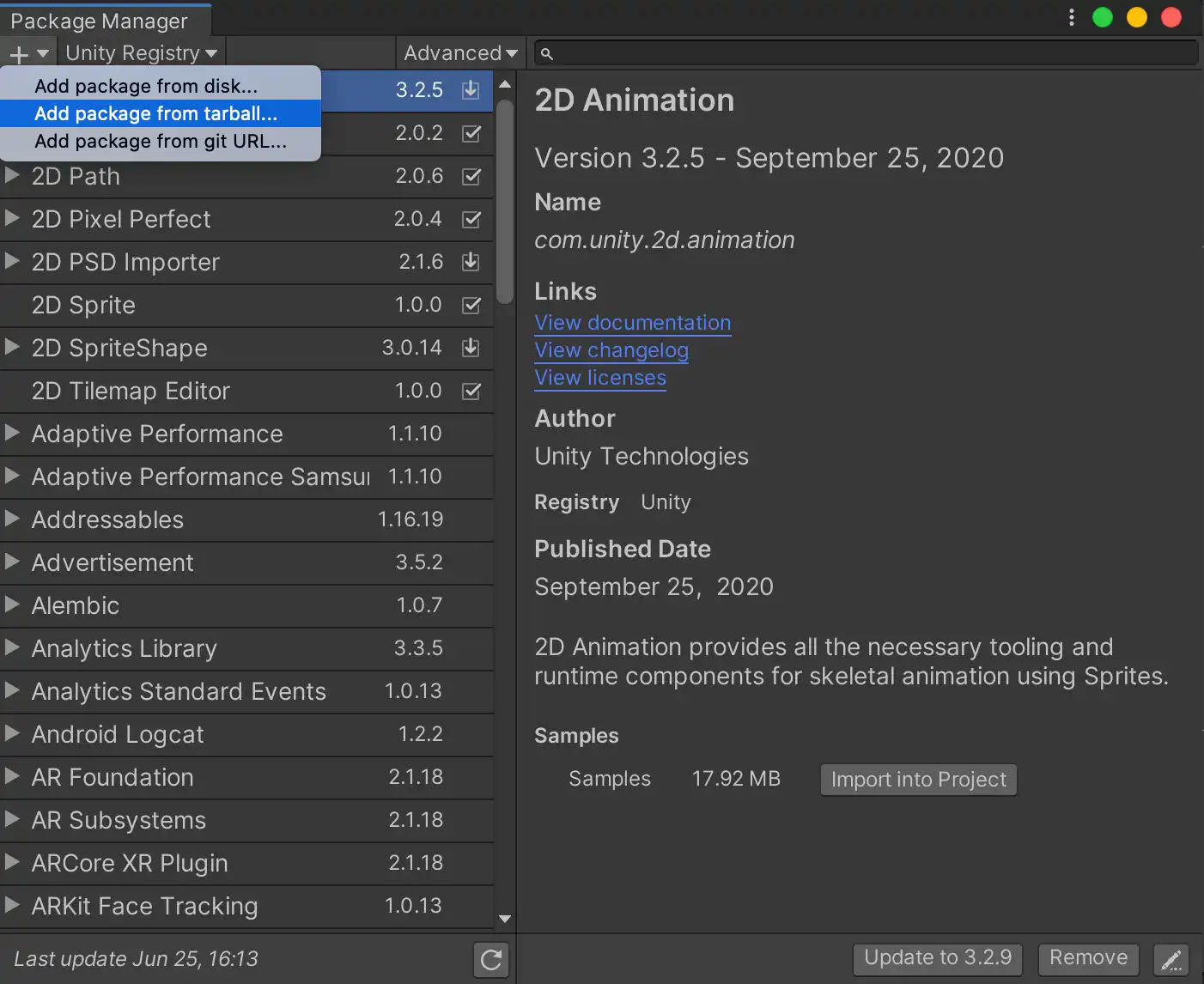
Task: Expand the Addressables package entry
Action: [12, 519]
